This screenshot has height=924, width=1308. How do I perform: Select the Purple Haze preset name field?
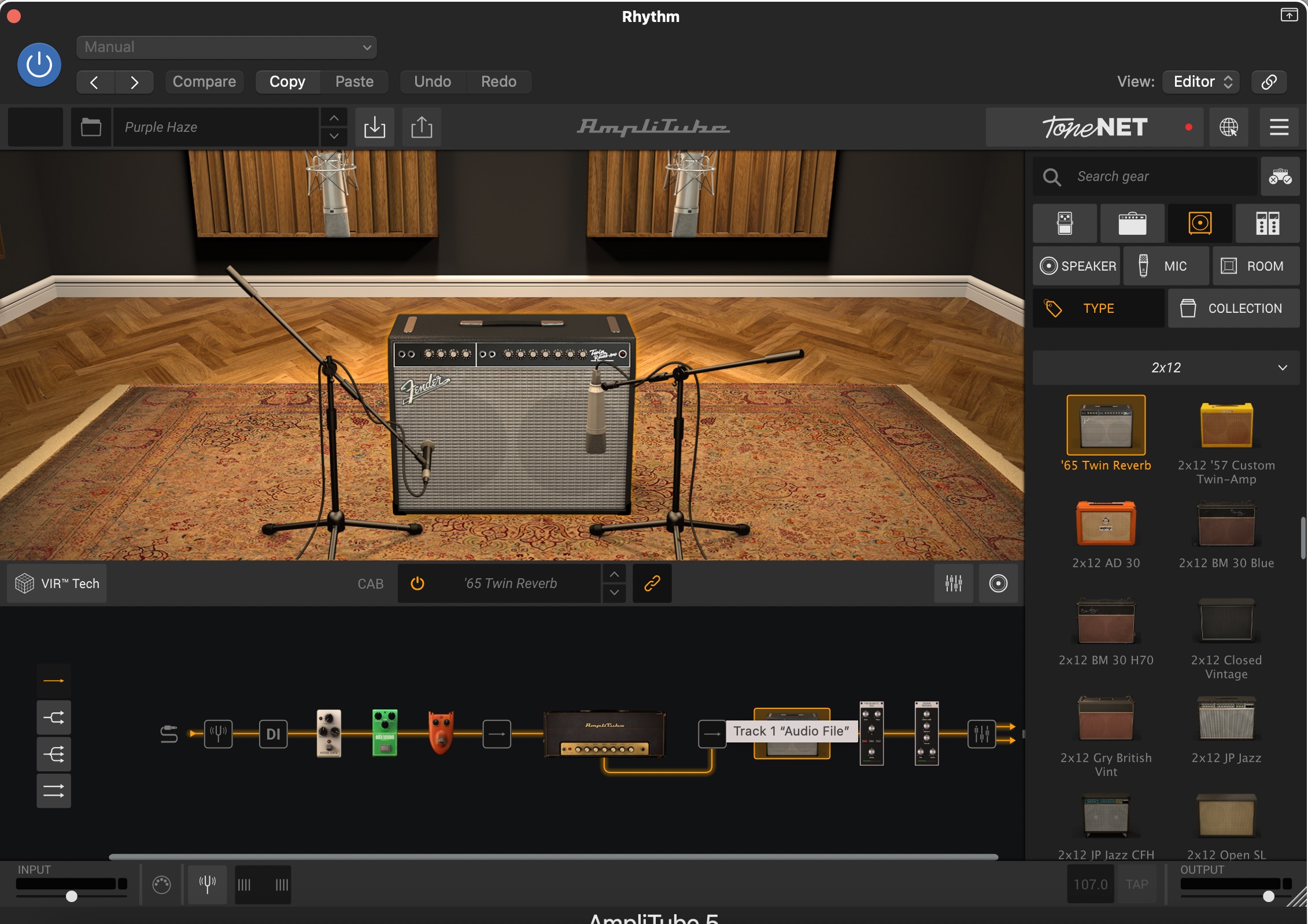[216, 127]
